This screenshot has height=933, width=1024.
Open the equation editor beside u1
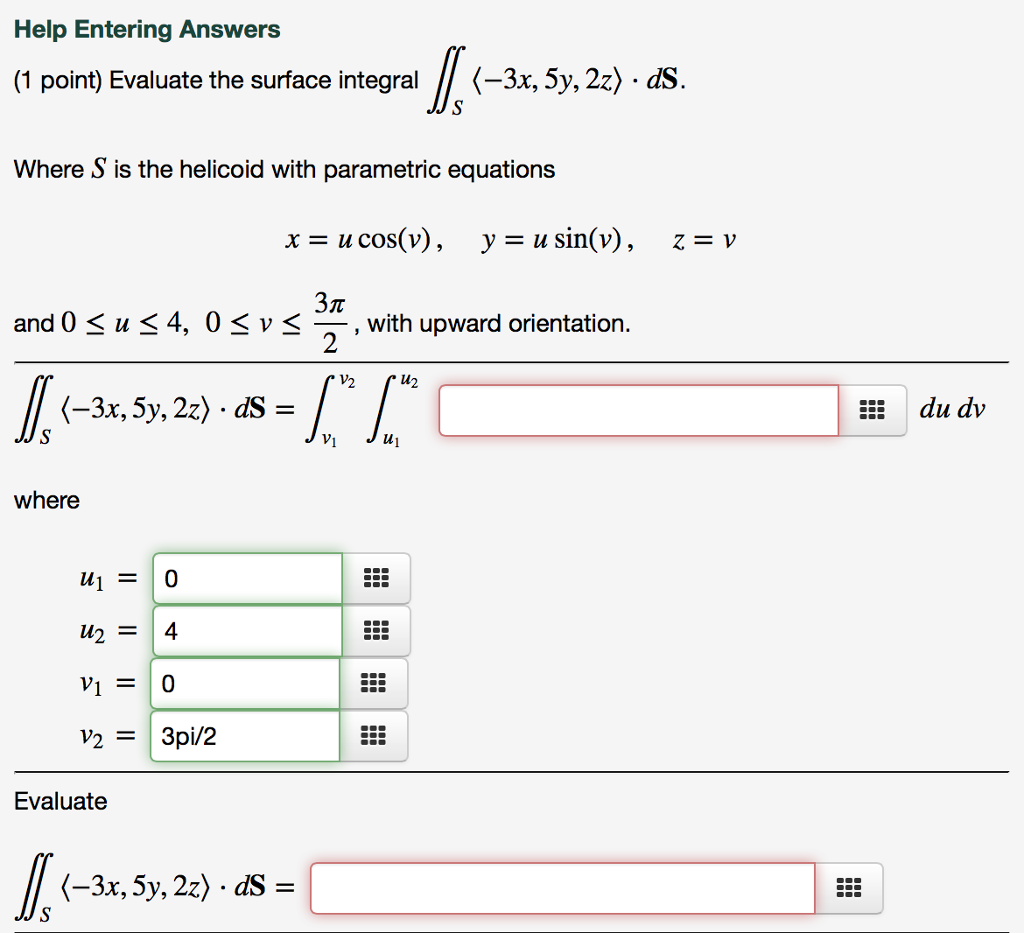tap(374, 578)
